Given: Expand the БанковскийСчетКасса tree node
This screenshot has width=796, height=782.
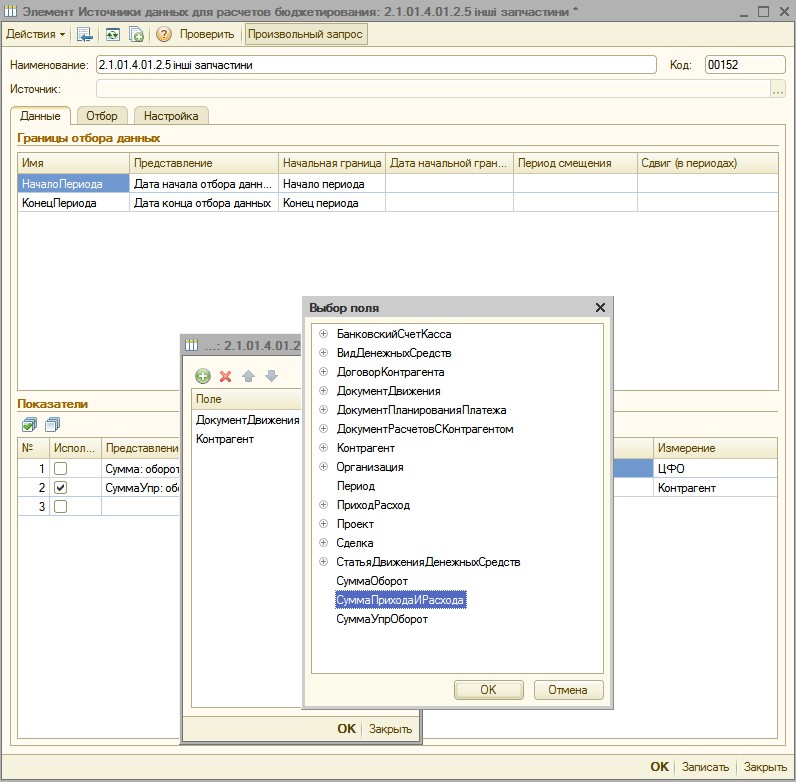Looking at the screenshot, I should [323, 334].
